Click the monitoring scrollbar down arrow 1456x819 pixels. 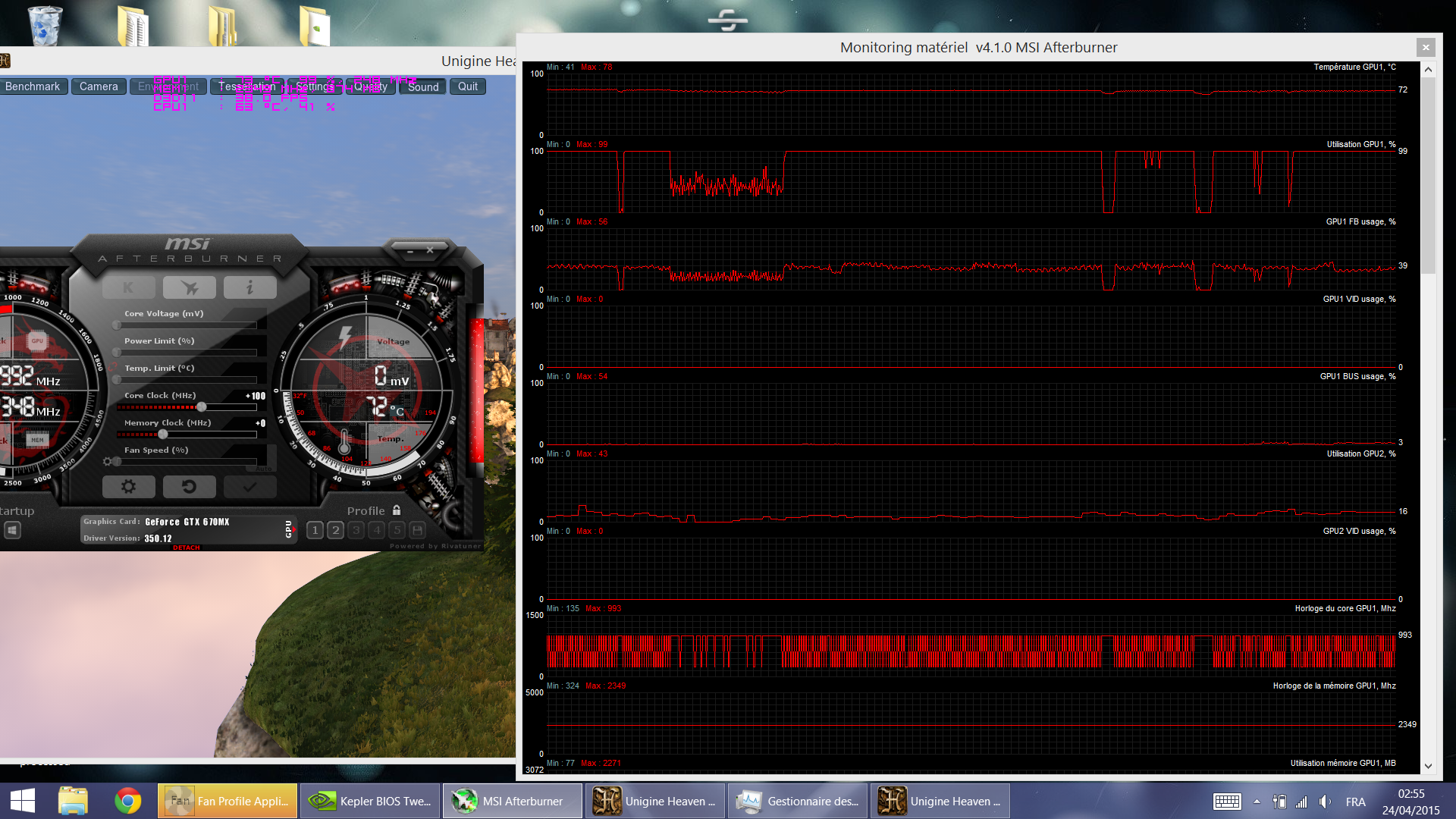[x=1428, y=766]
